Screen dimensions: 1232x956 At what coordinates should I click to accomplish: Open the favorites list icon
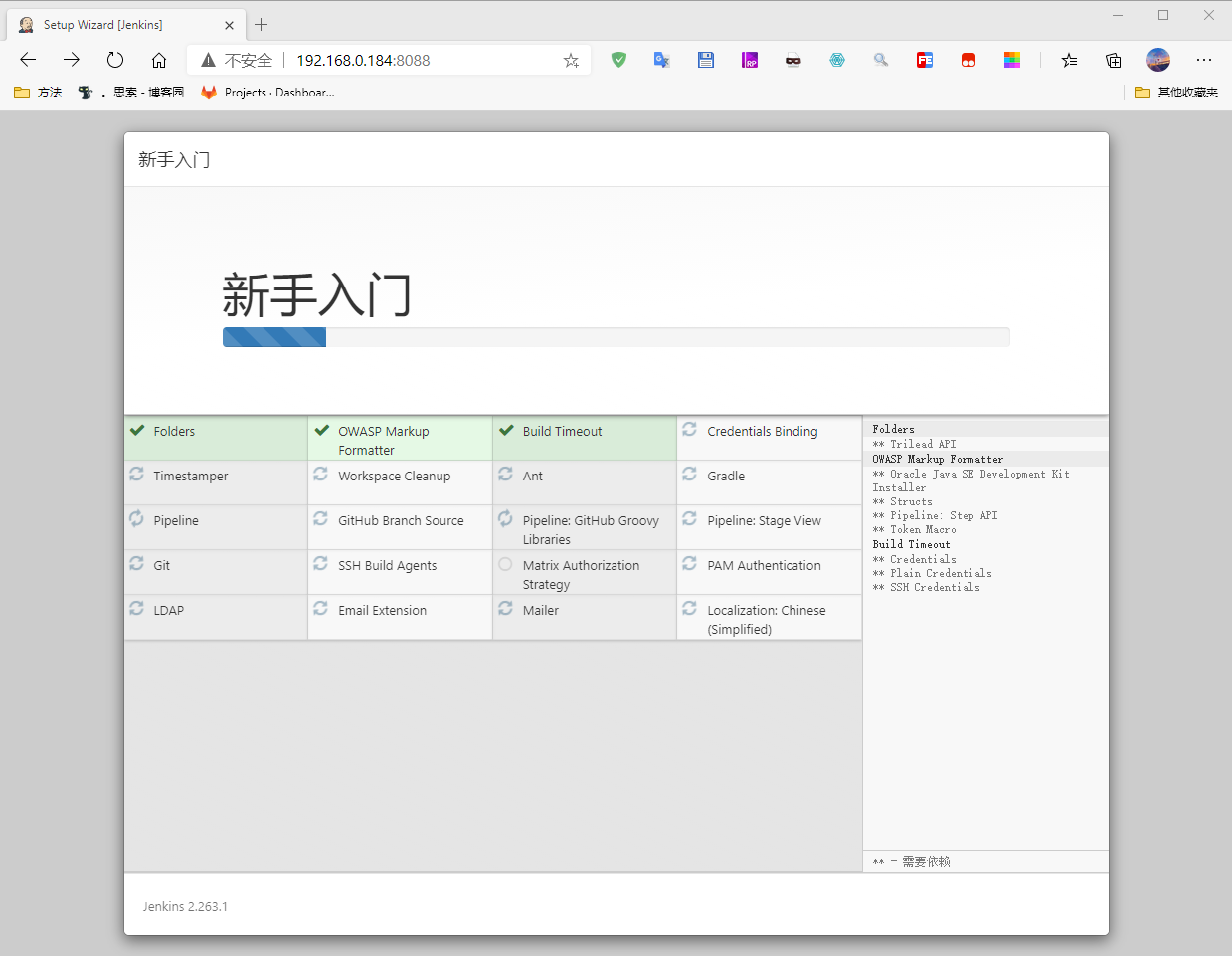tap(1069, 60)
